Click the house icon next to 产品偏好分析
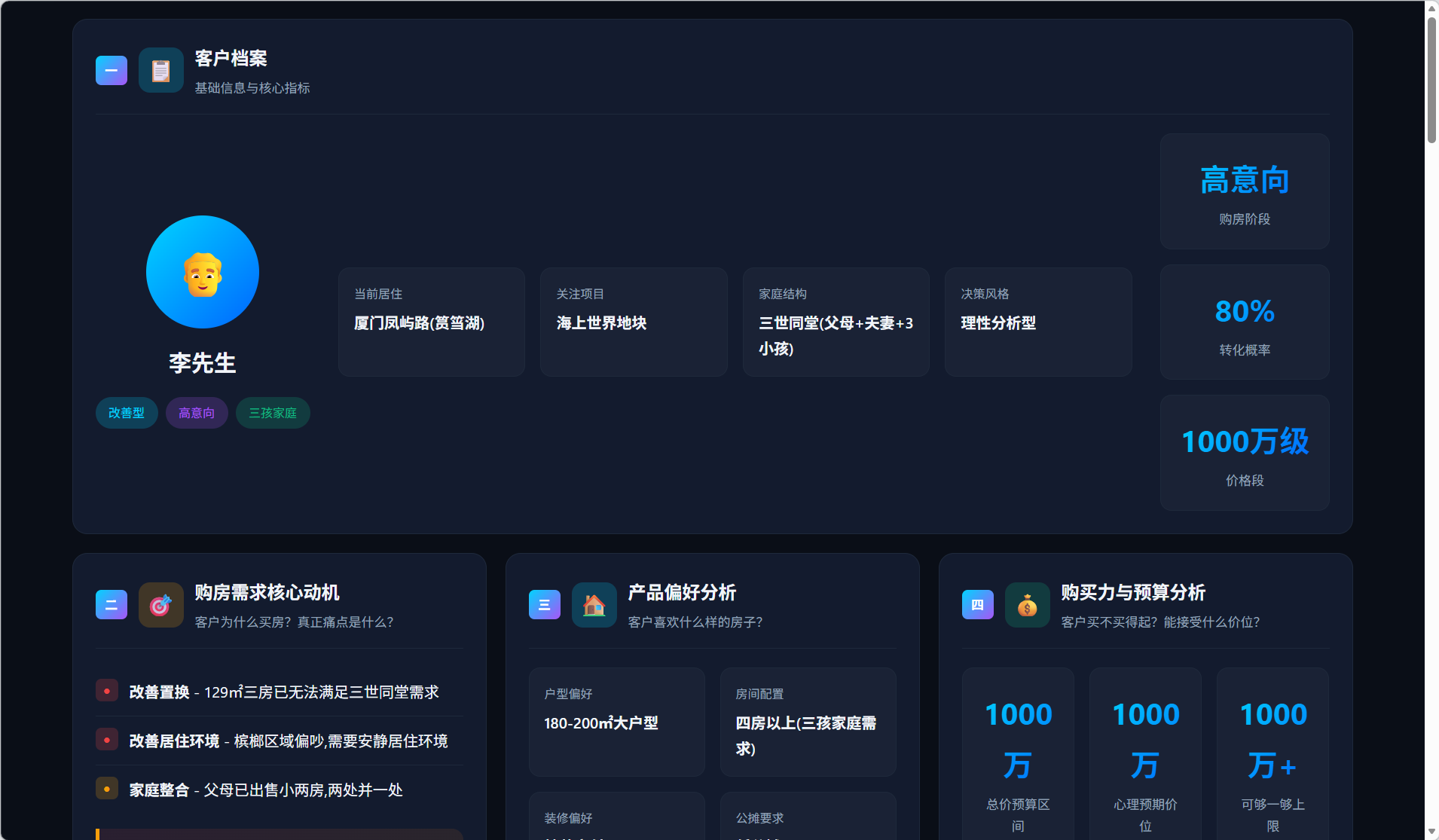1439x840 pixels. [594, 604]
